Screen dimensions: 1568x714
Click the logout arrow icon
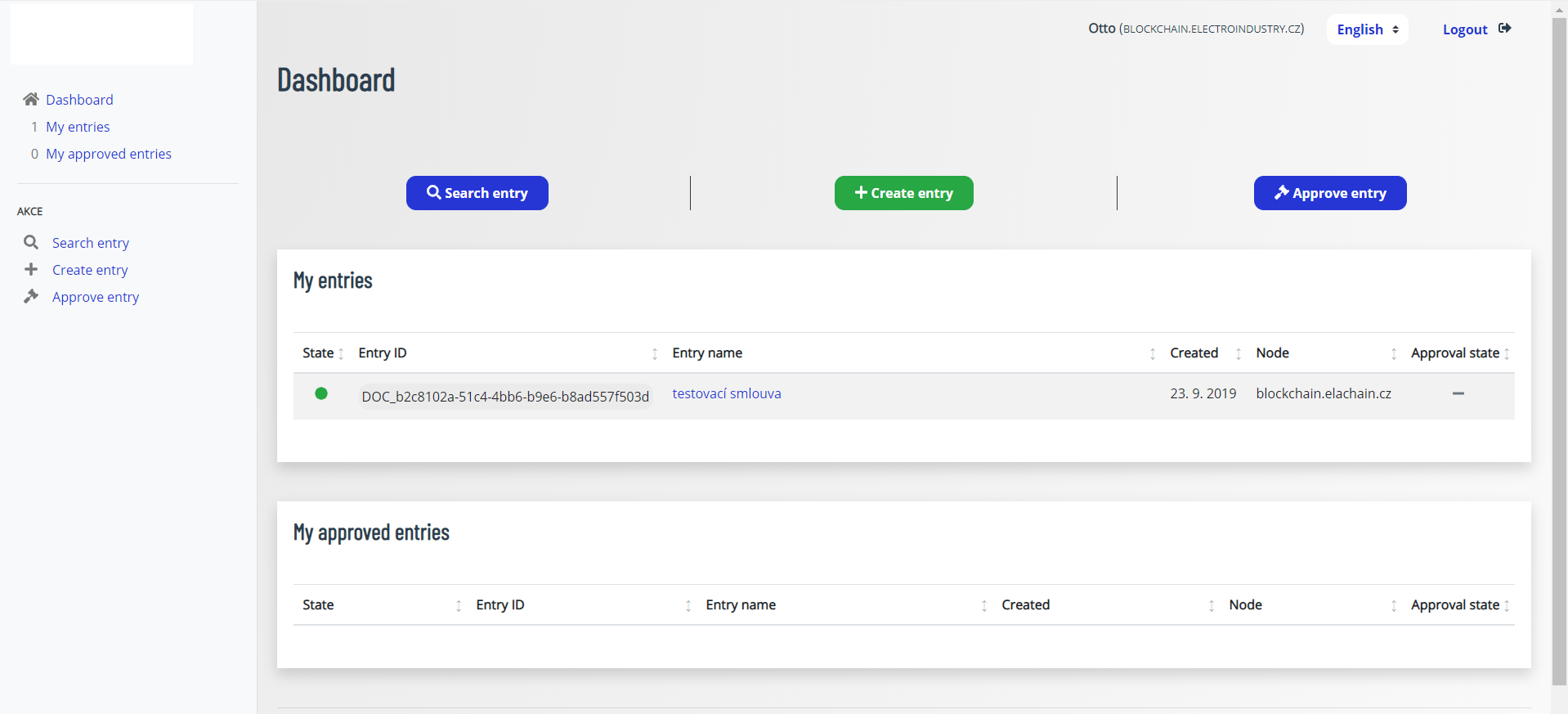[1504, 29]
